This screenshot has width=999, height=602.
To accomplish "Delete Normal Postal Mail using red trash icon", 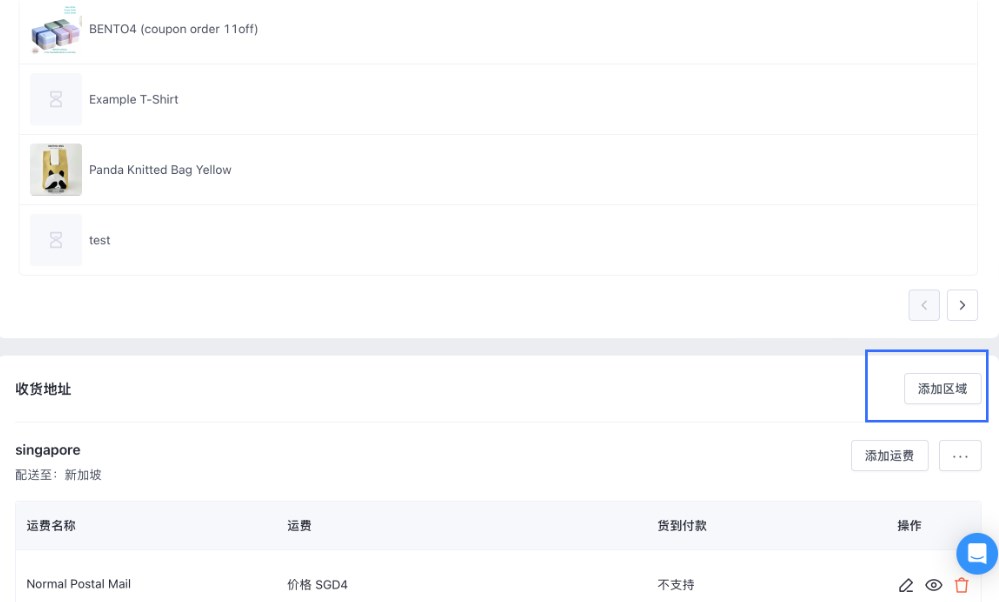I will coord(961,585).
